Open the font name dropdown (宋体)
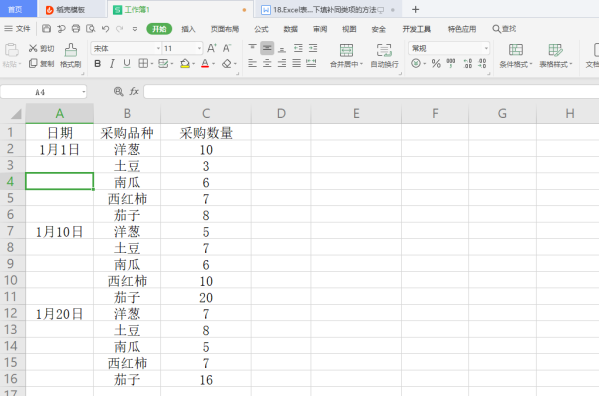599x396 pixels. pos(158,48)
